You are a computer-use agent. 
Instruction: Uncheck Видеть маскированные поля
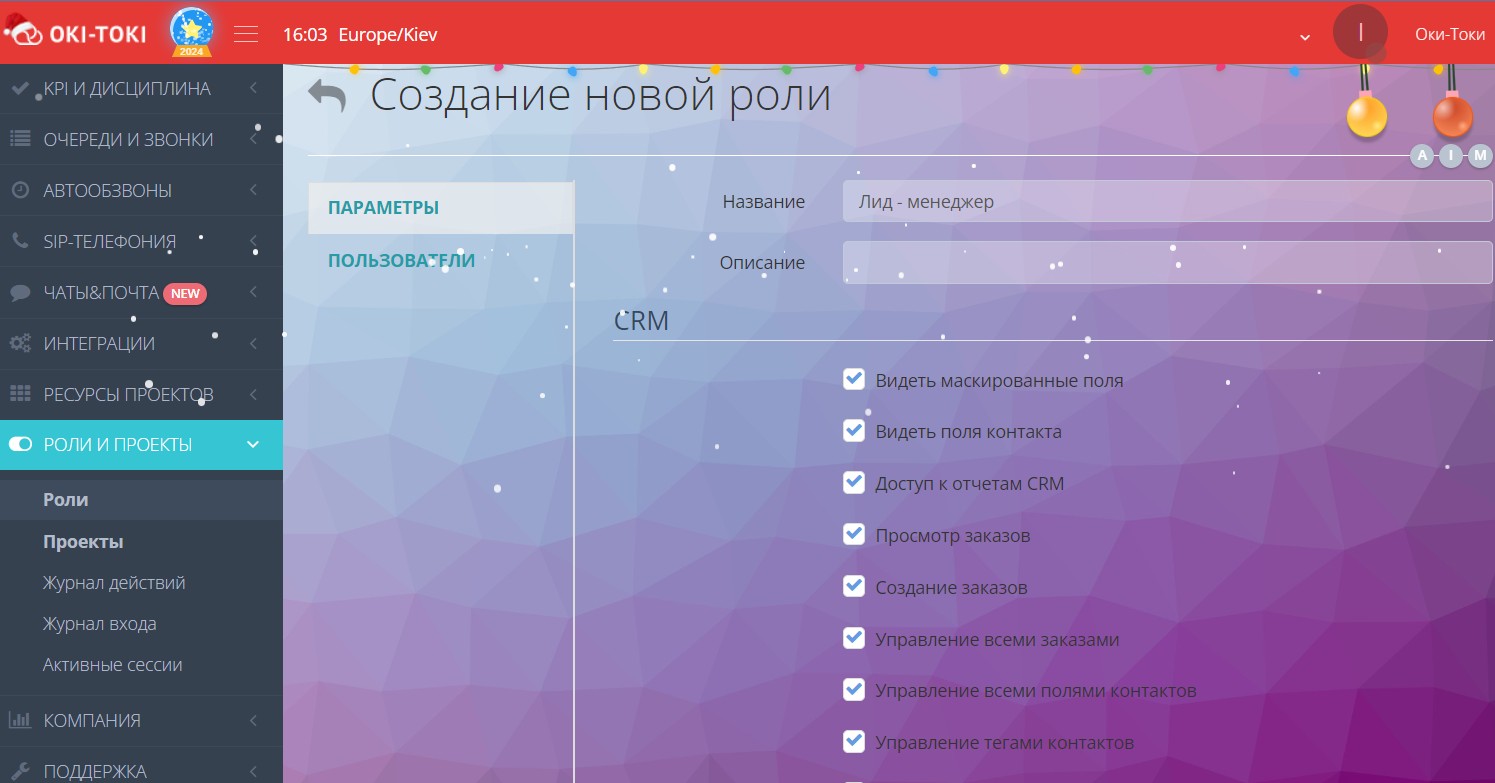click(854, 379)
